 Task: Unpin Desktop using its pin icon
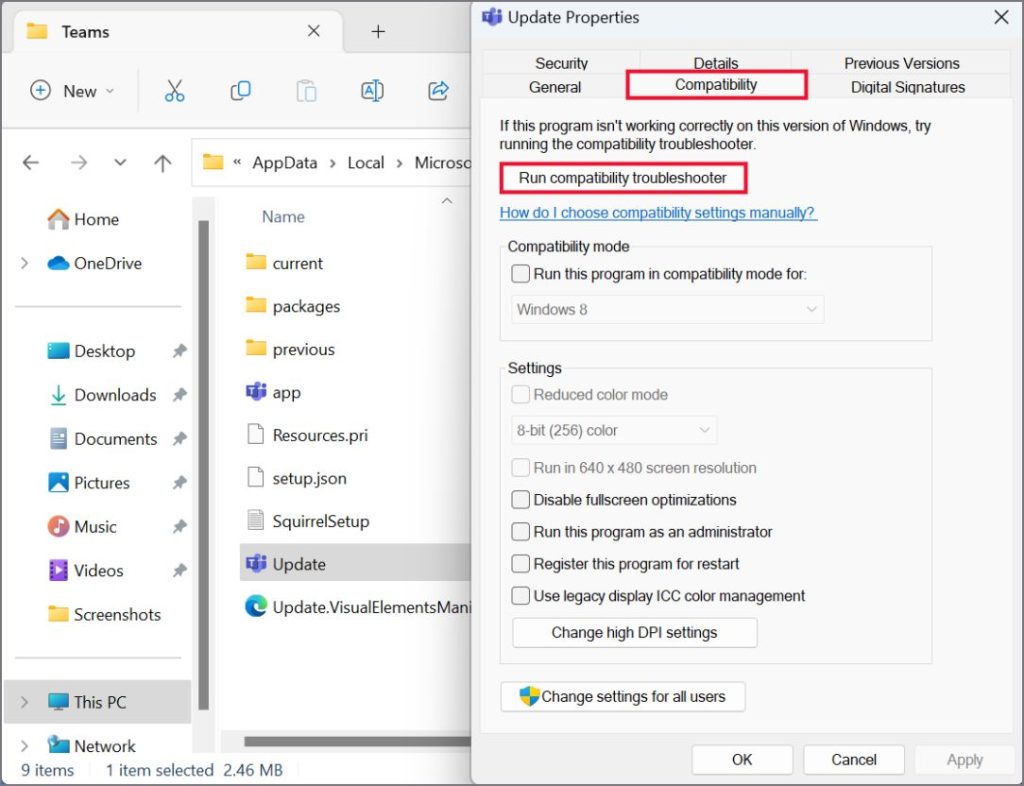pos(180,351)
